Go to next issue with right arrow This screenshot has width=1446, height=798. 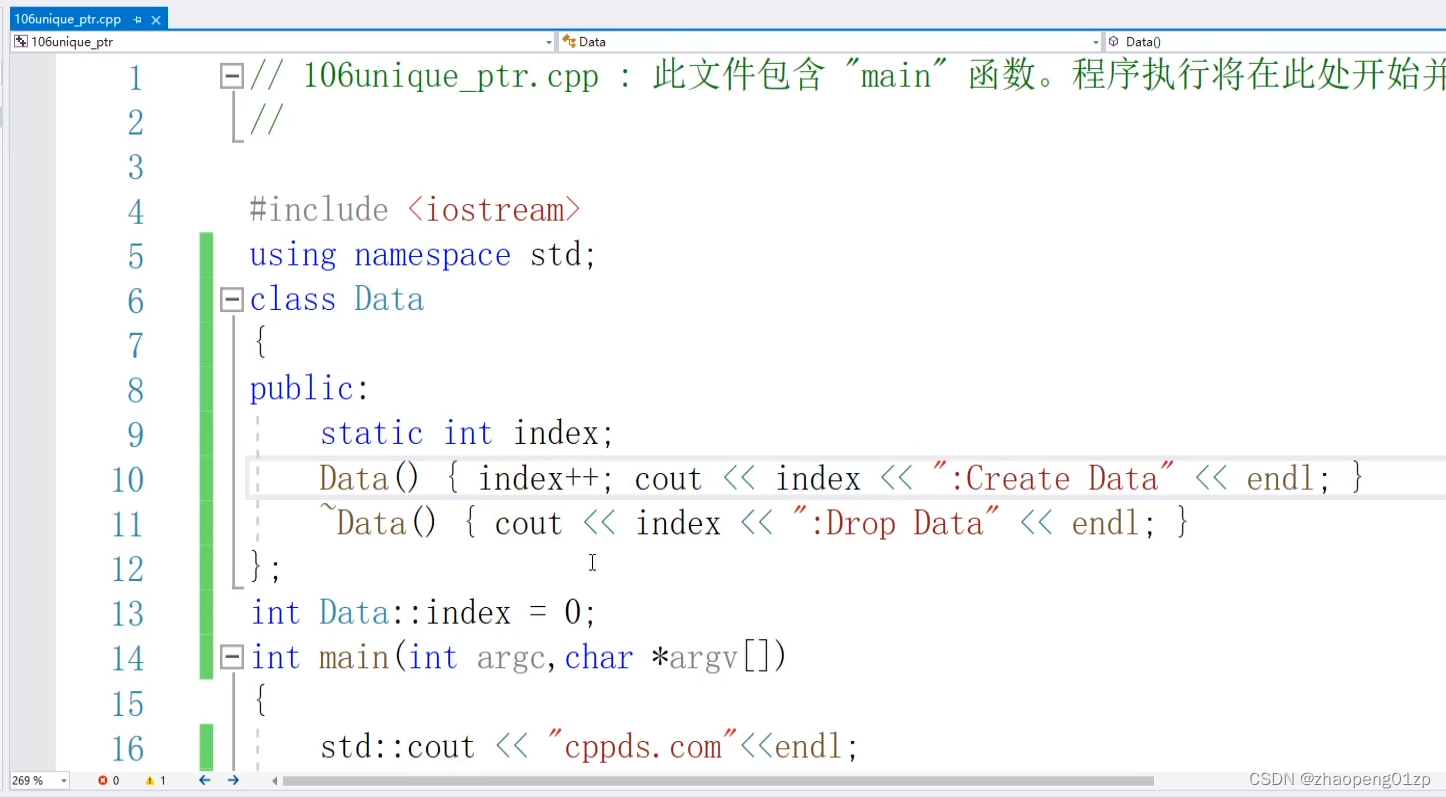click(233, 780)
